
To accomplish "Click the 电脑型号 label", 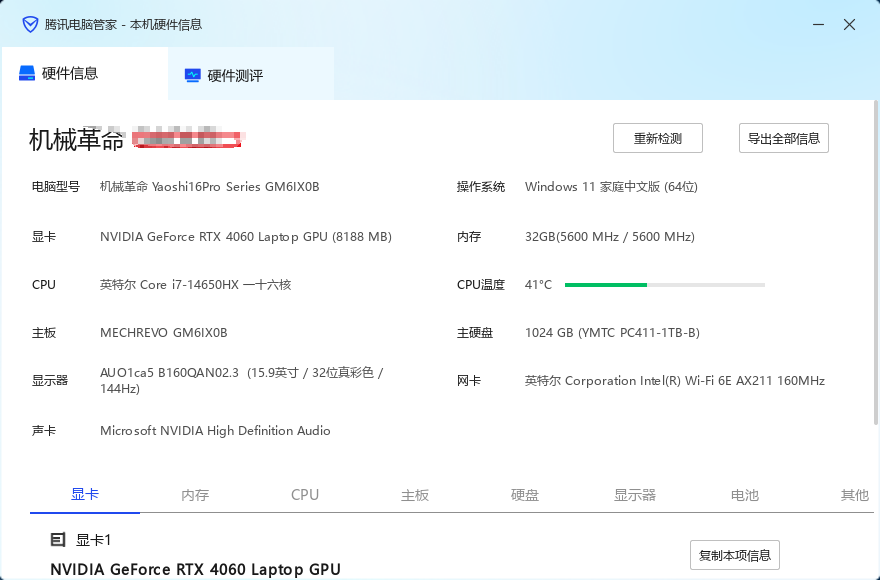I will pyautogui.click(x=56, y=187).
